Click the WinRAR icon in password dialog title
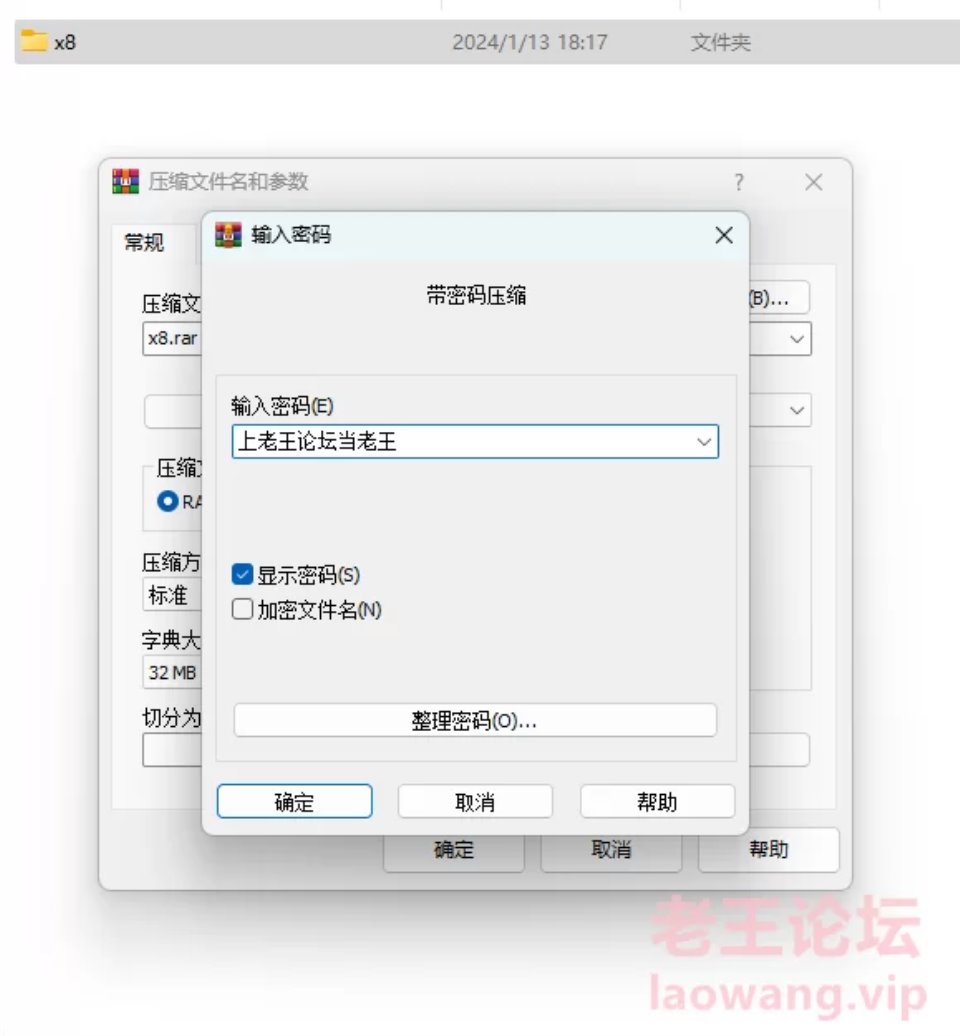The height and width of the screenshot is (1036, 960). pyautogui.click(x=229, y=235)
